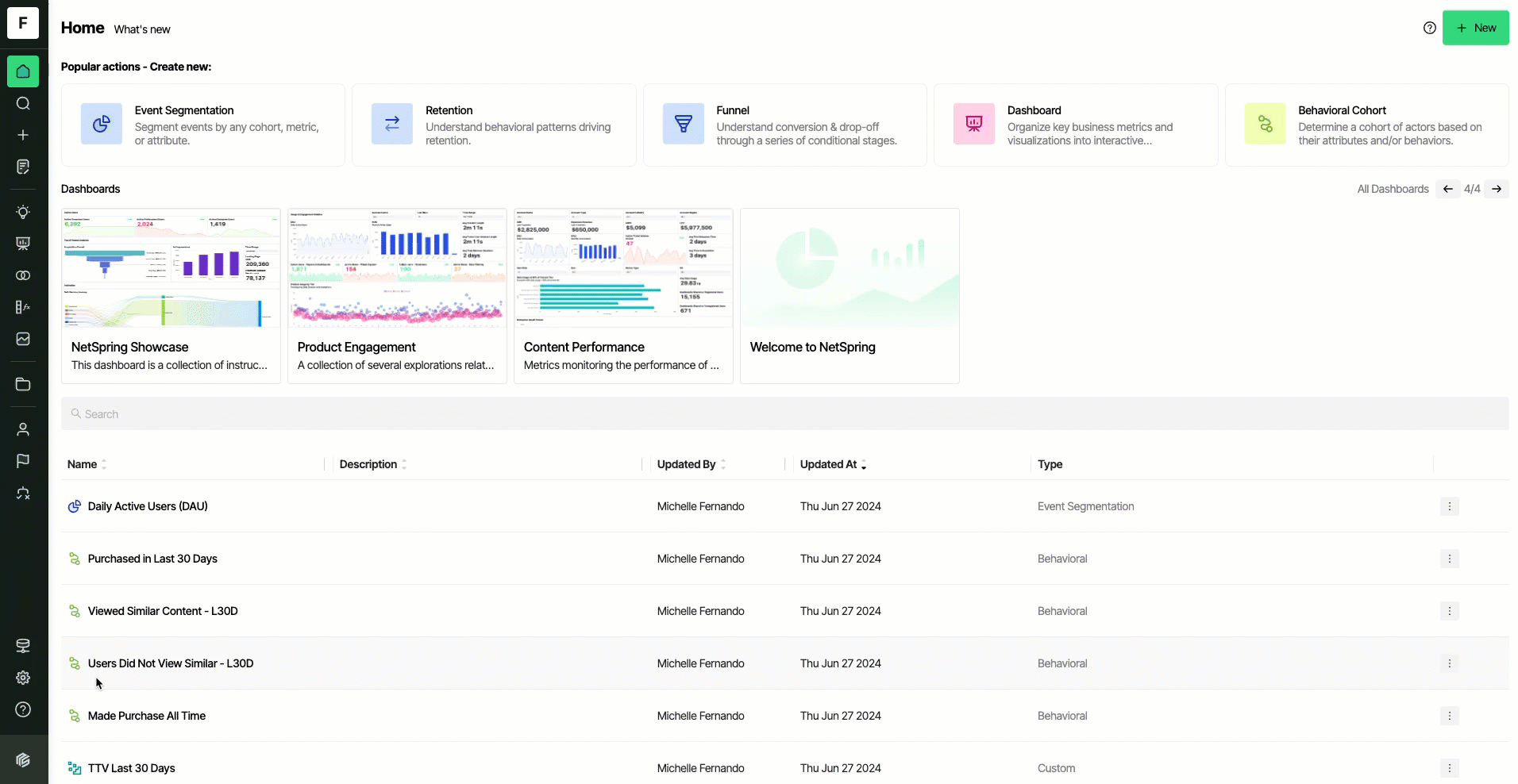The width and height of the screenshot is (1518, 784).
Task: Open the sidebar database stack icon
Action: (x=23, y=646)
